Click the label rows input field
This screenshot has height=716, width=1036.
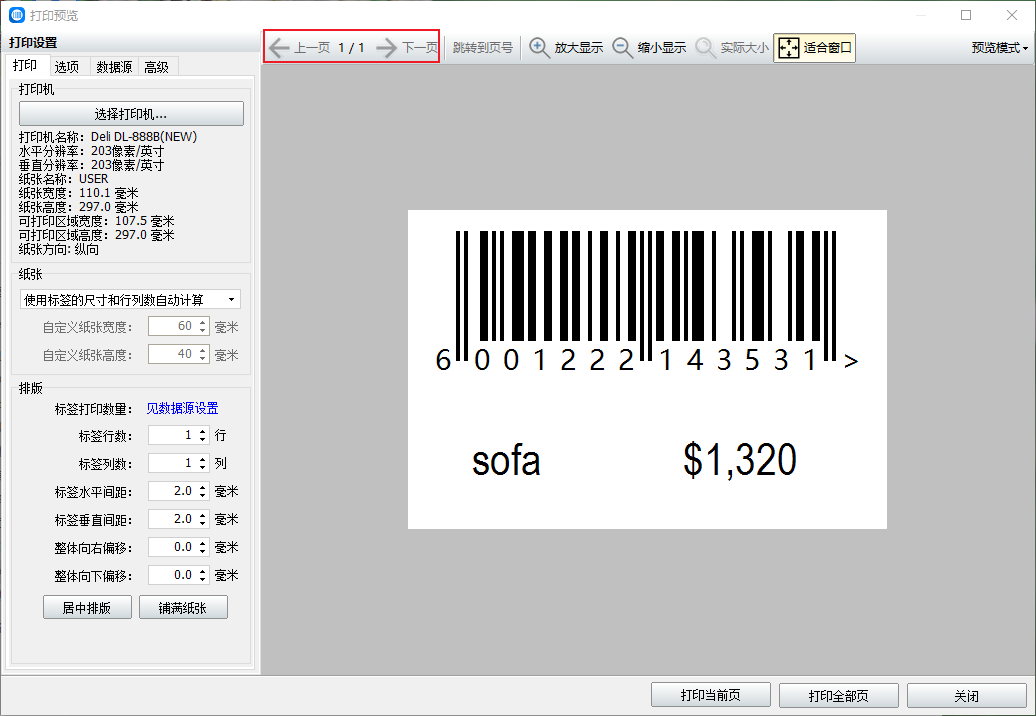click(x=172, y=435)
